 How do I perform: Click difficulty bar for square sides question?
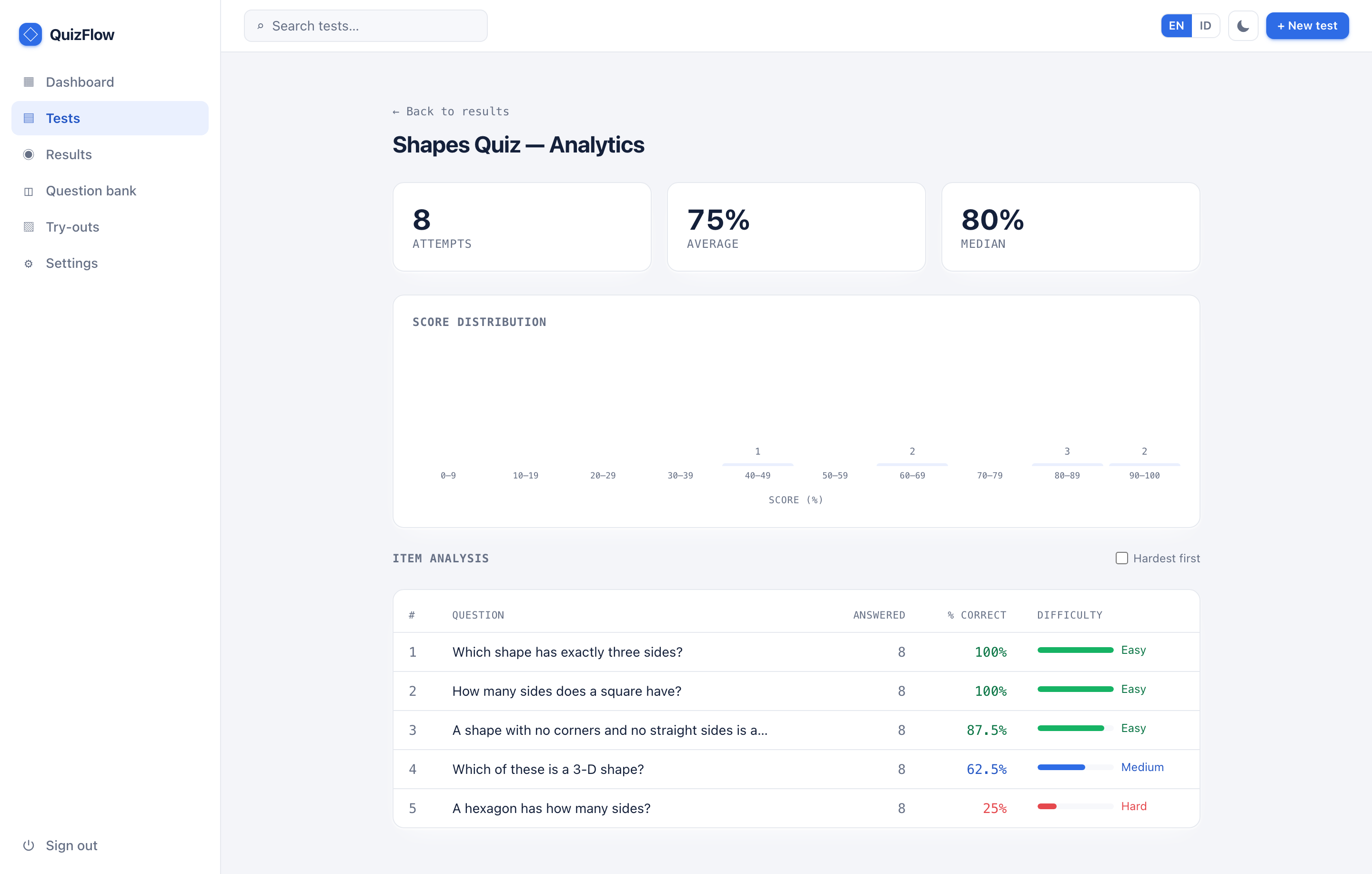[1075, 689]
